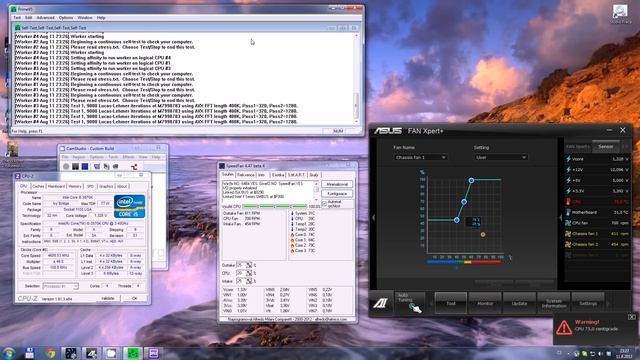Switch to the Memory tab in CPU-Z
The image size is (640, 360).
pos(75,186)
